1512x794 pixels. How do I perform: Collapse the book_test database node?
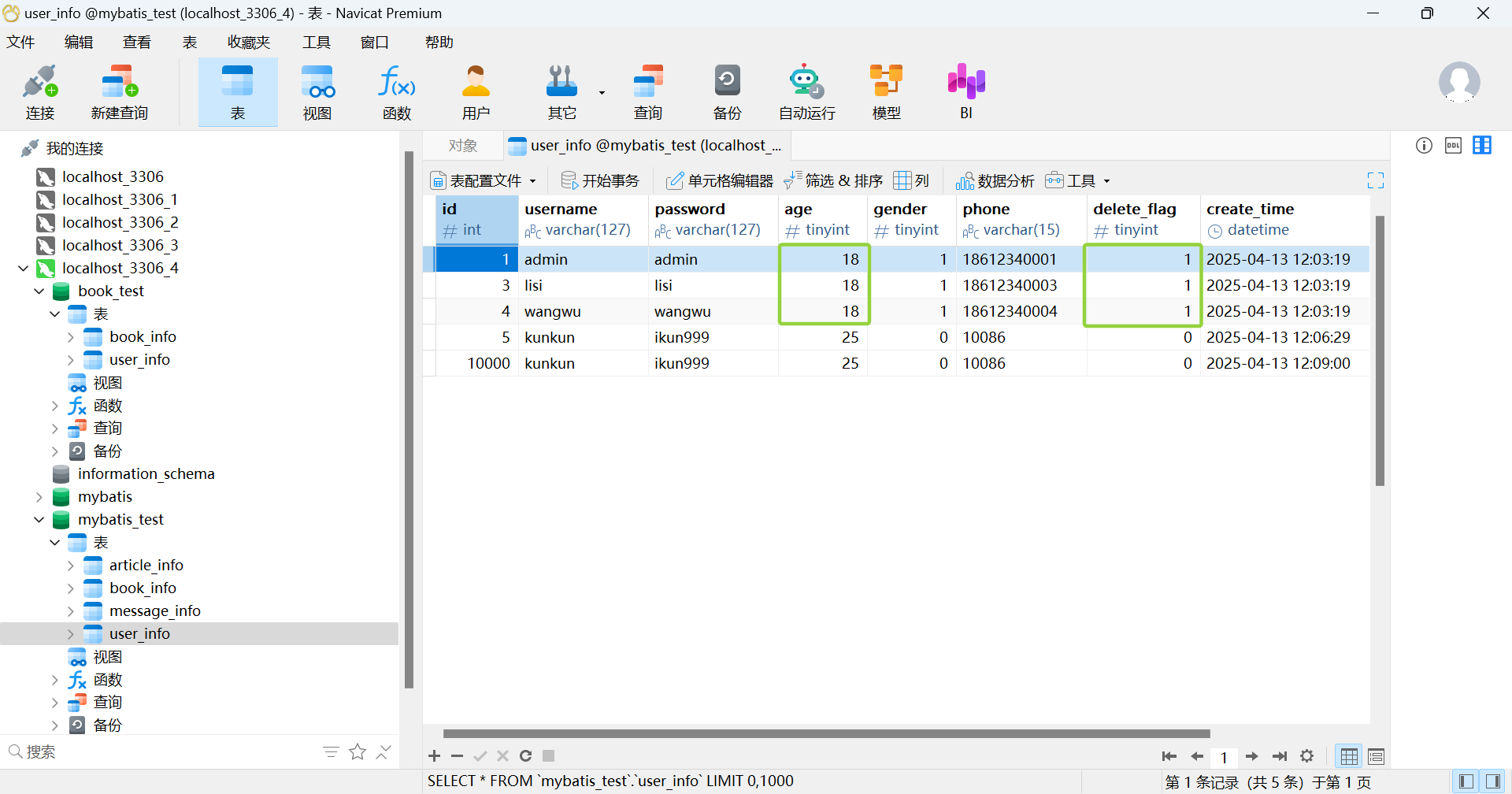[x=39, y=291]
